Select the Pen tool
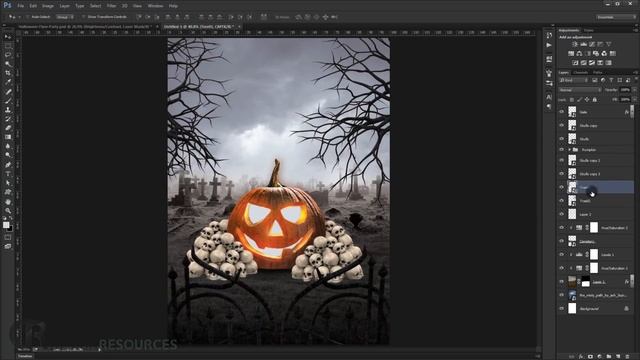The width and height of the screenshot is (640, 360). (8, 165)
